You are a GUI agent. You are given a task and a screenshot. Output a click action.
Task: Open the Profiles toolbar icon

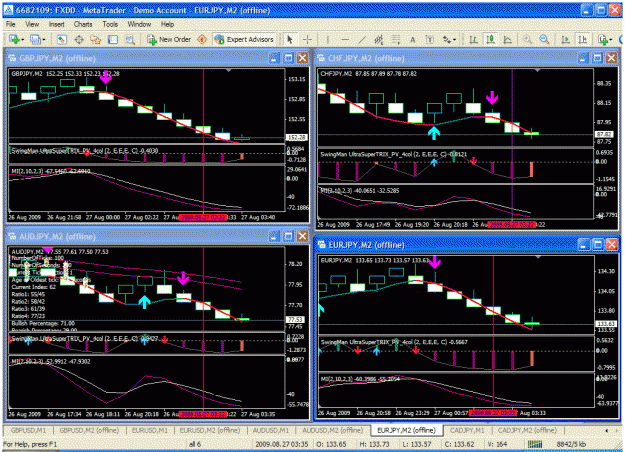35,39
